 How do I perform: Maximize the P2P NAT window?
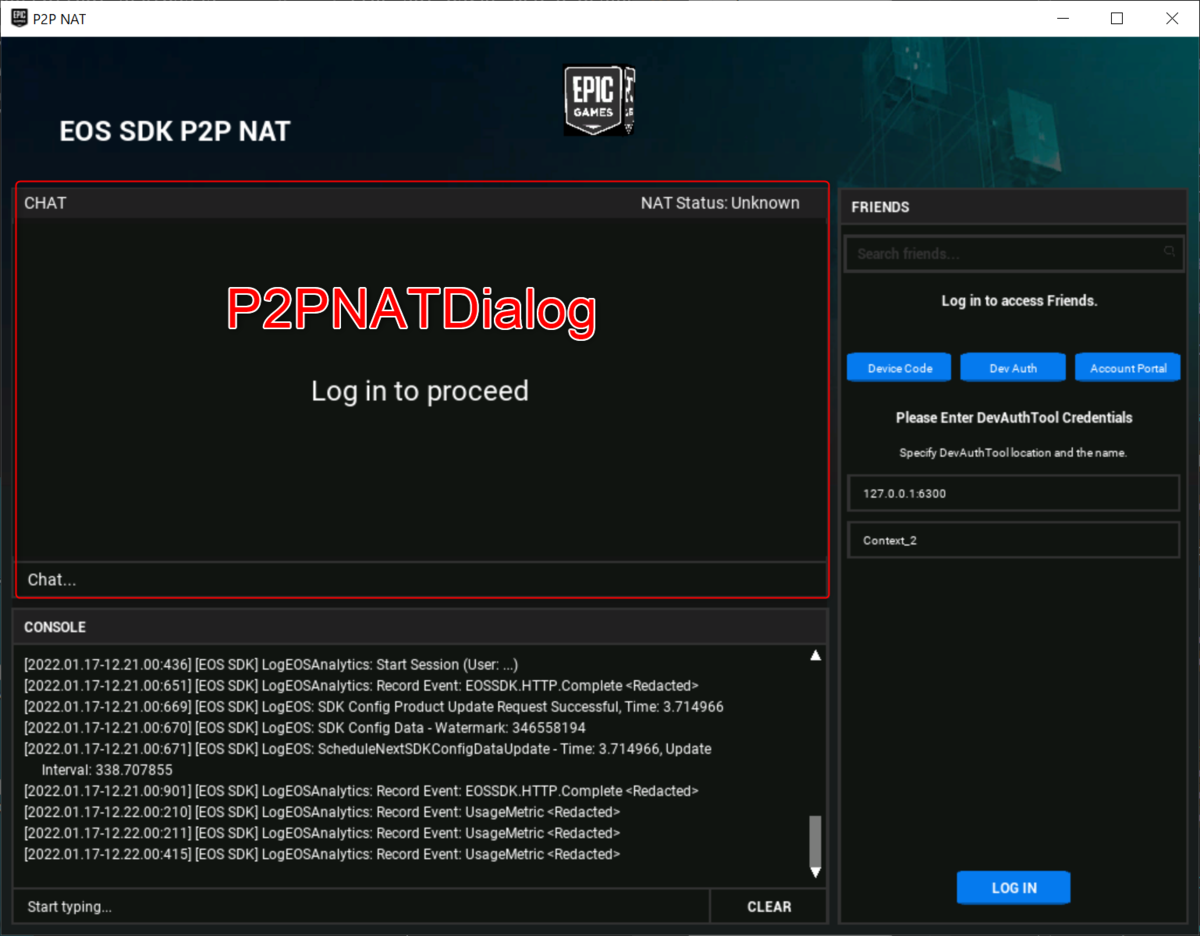point(1117,18)
